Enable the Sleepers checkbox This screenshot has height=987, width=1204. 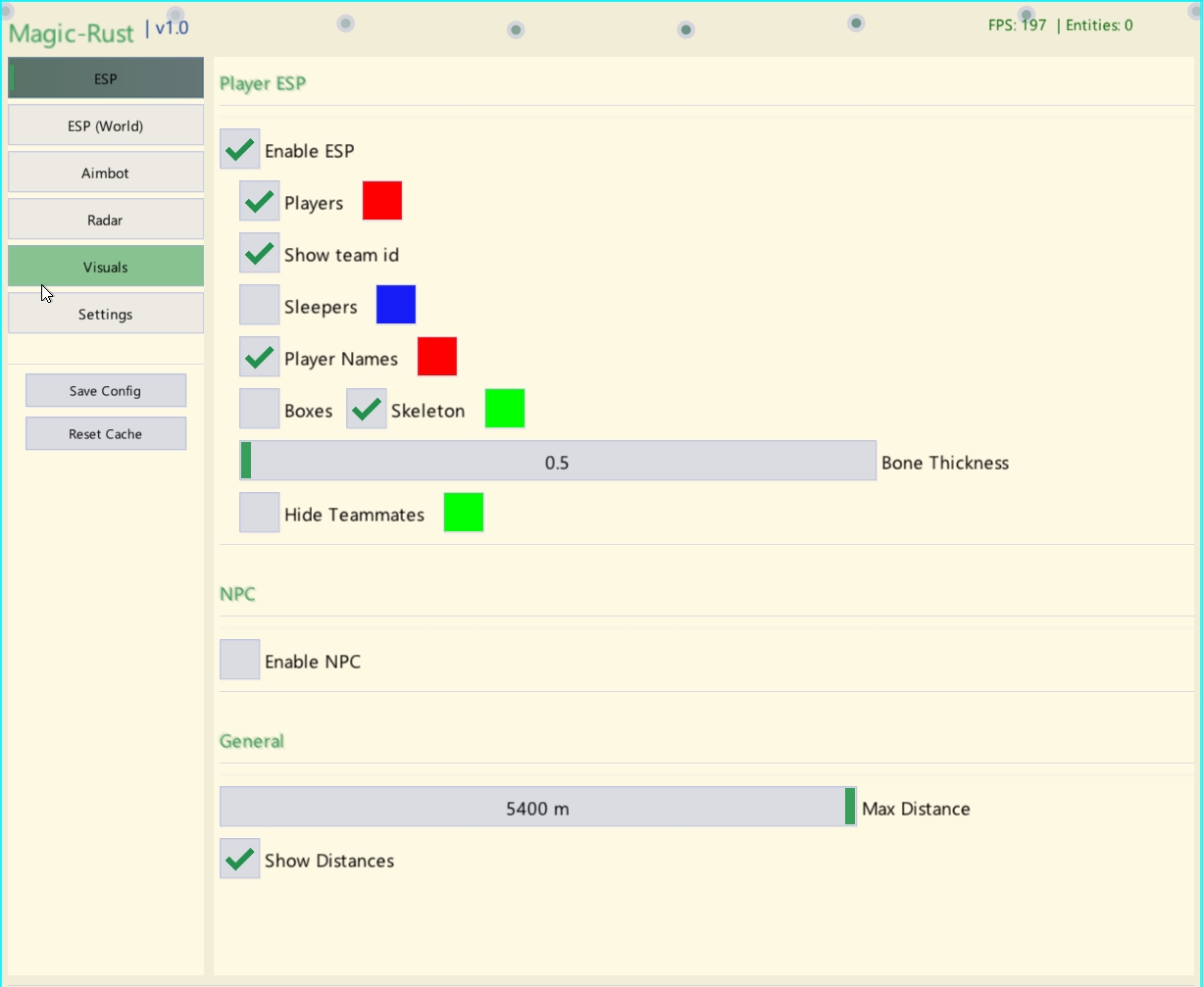[260, 306]
